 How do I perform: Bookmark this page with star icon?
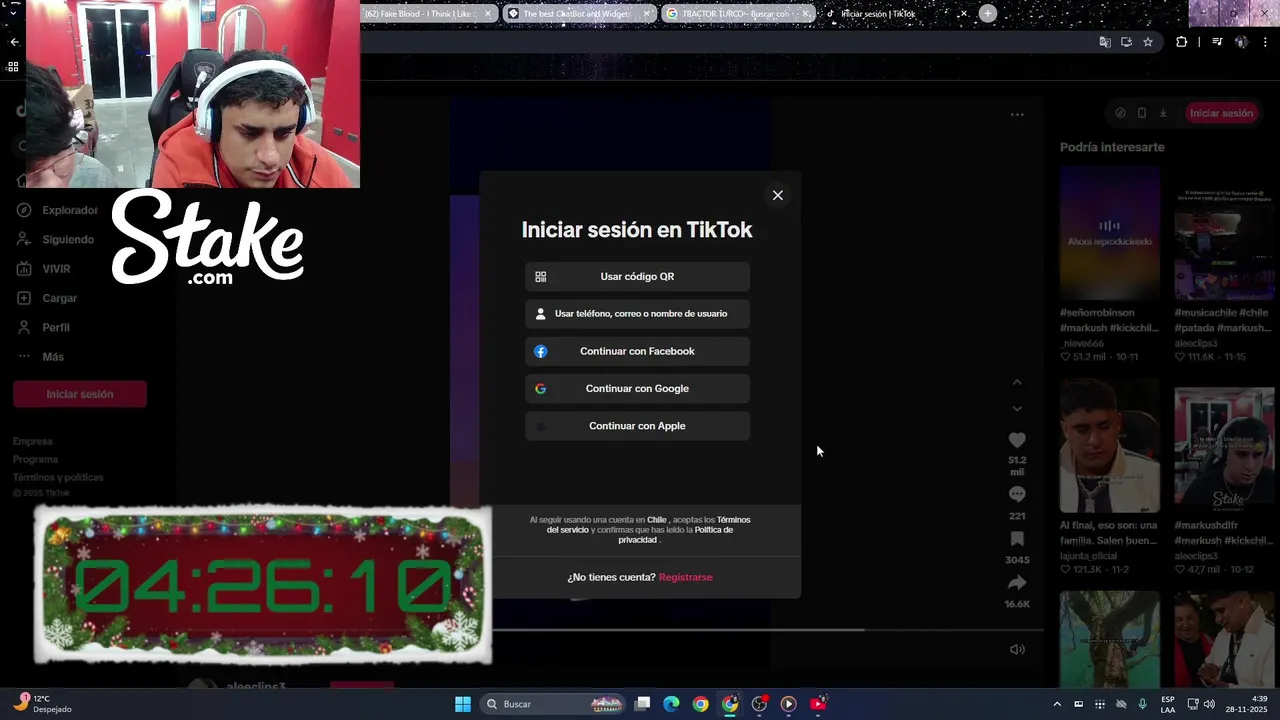(1148, 42)
